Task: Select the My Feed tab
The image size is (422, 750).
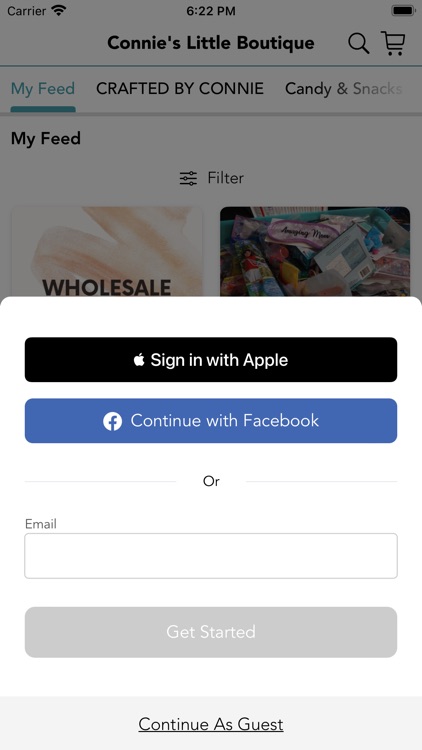Action: point(43,89)
